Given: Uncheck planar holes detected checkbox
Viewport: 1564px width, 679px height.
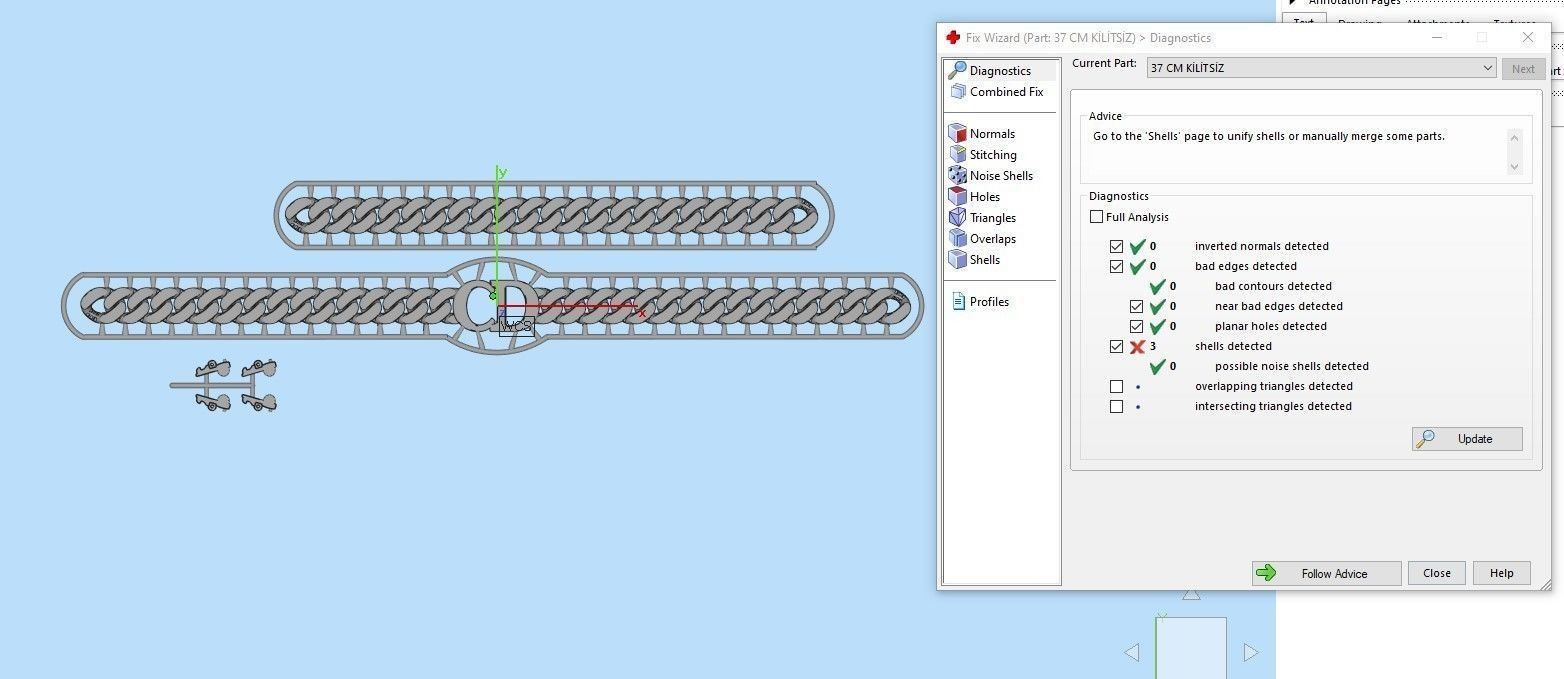Looking at the screenshot, I should tap(1136, 326).
